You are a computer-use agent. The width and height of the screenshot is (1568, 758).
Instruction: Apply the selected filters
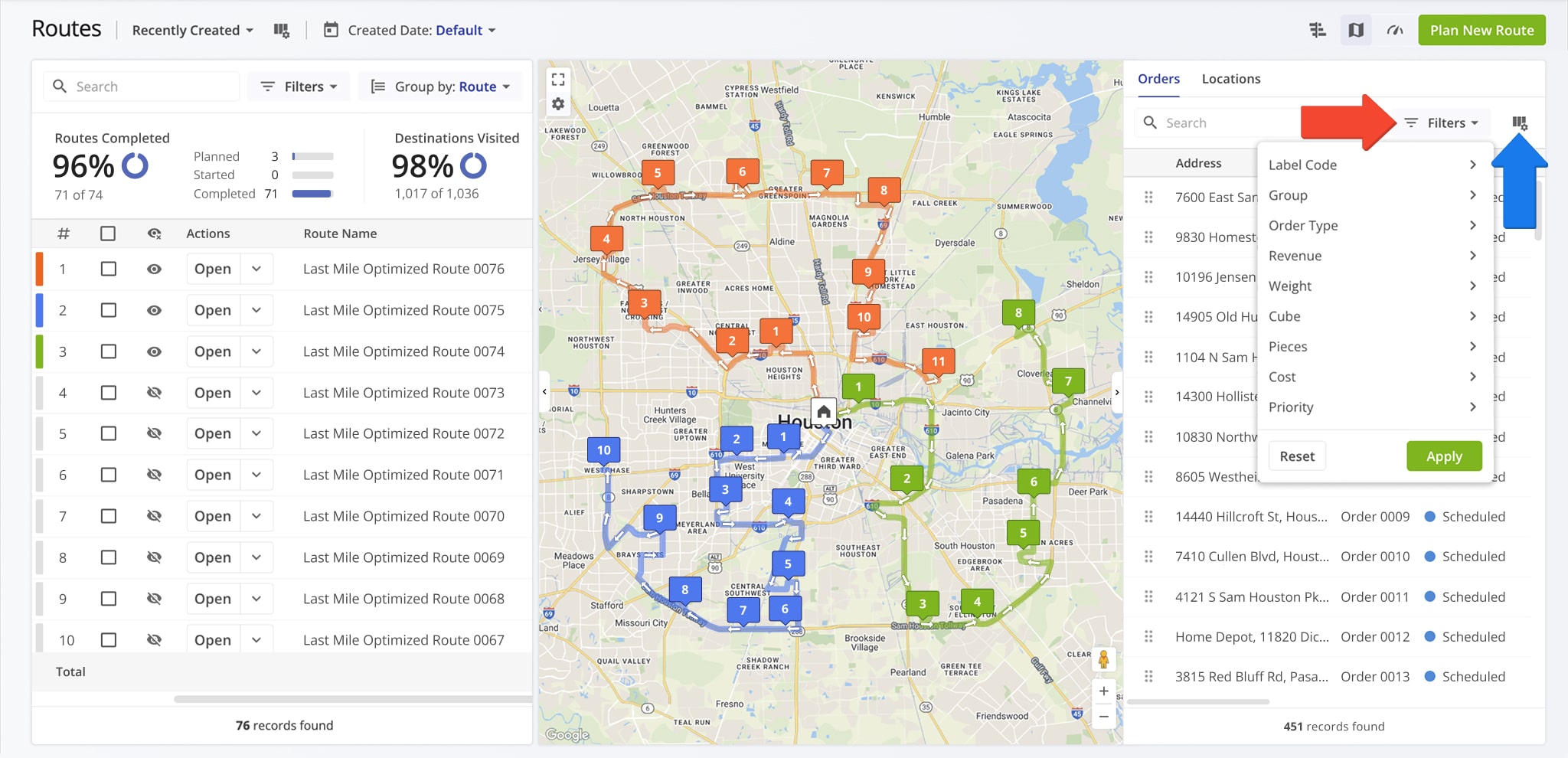[x=1444, y=456]
